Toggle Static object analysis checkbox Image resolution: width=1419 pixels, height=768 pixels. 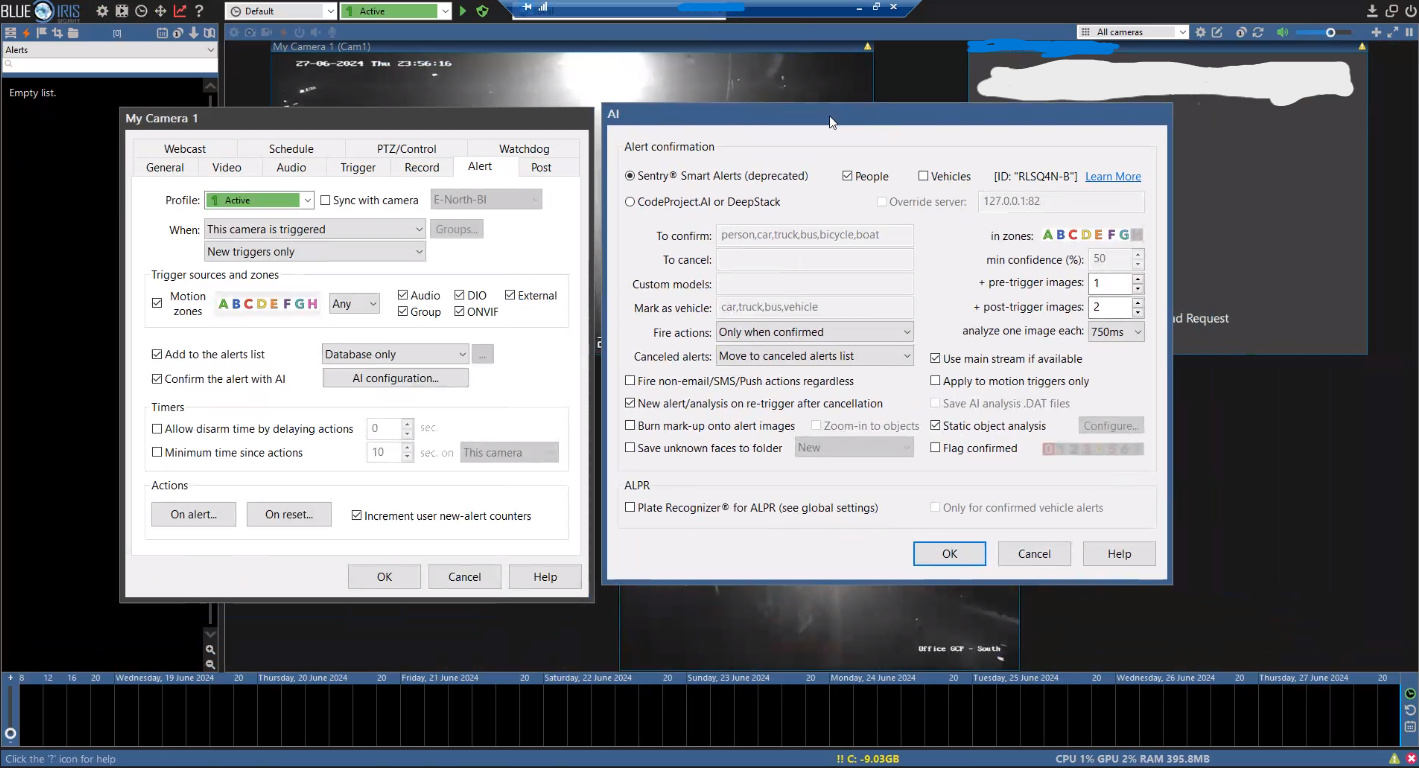point(935,426)
